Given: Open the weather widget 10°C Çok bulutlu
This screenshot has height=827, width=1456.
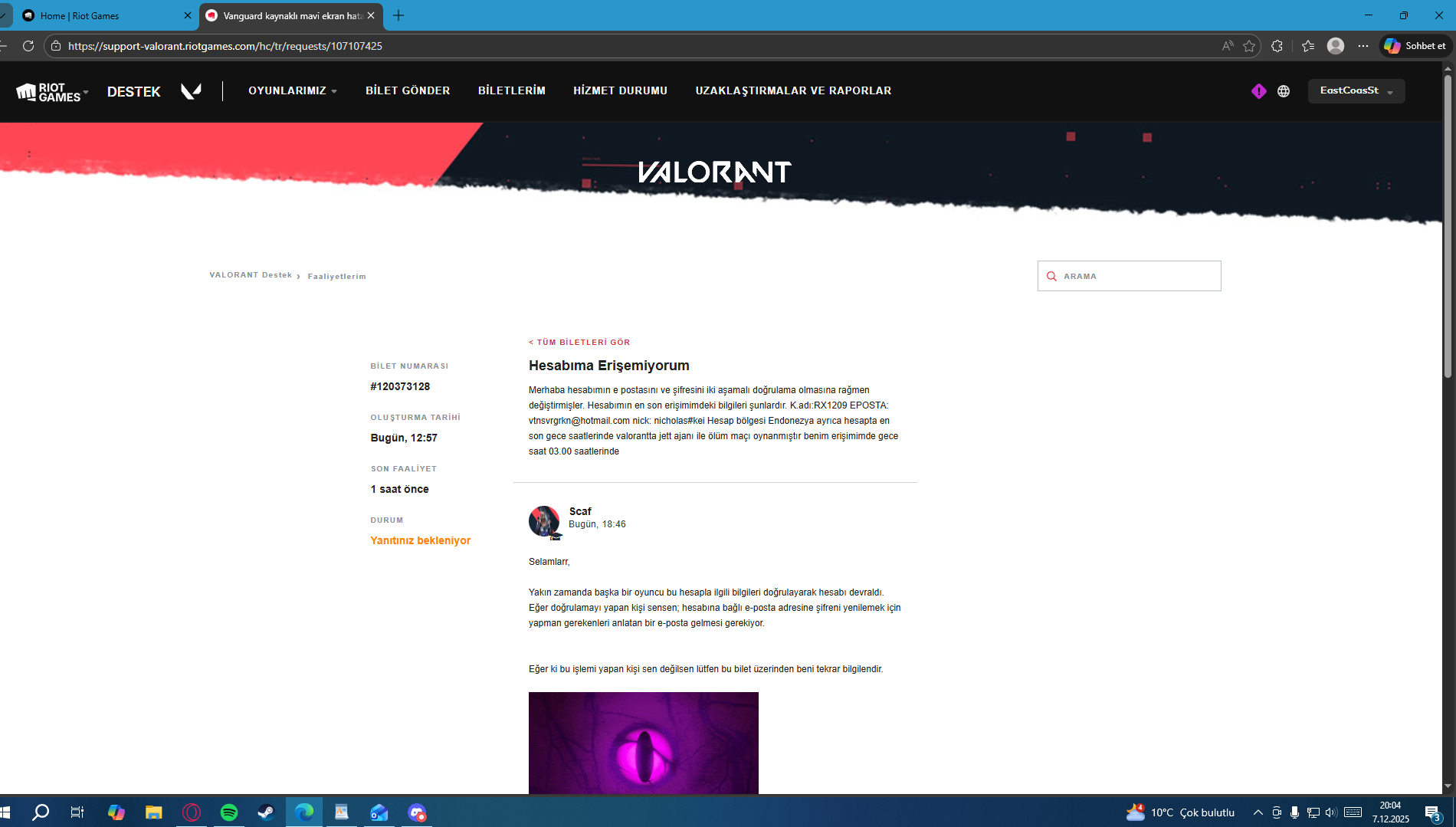Looking at the screenshot, I should pos(1180,812).
